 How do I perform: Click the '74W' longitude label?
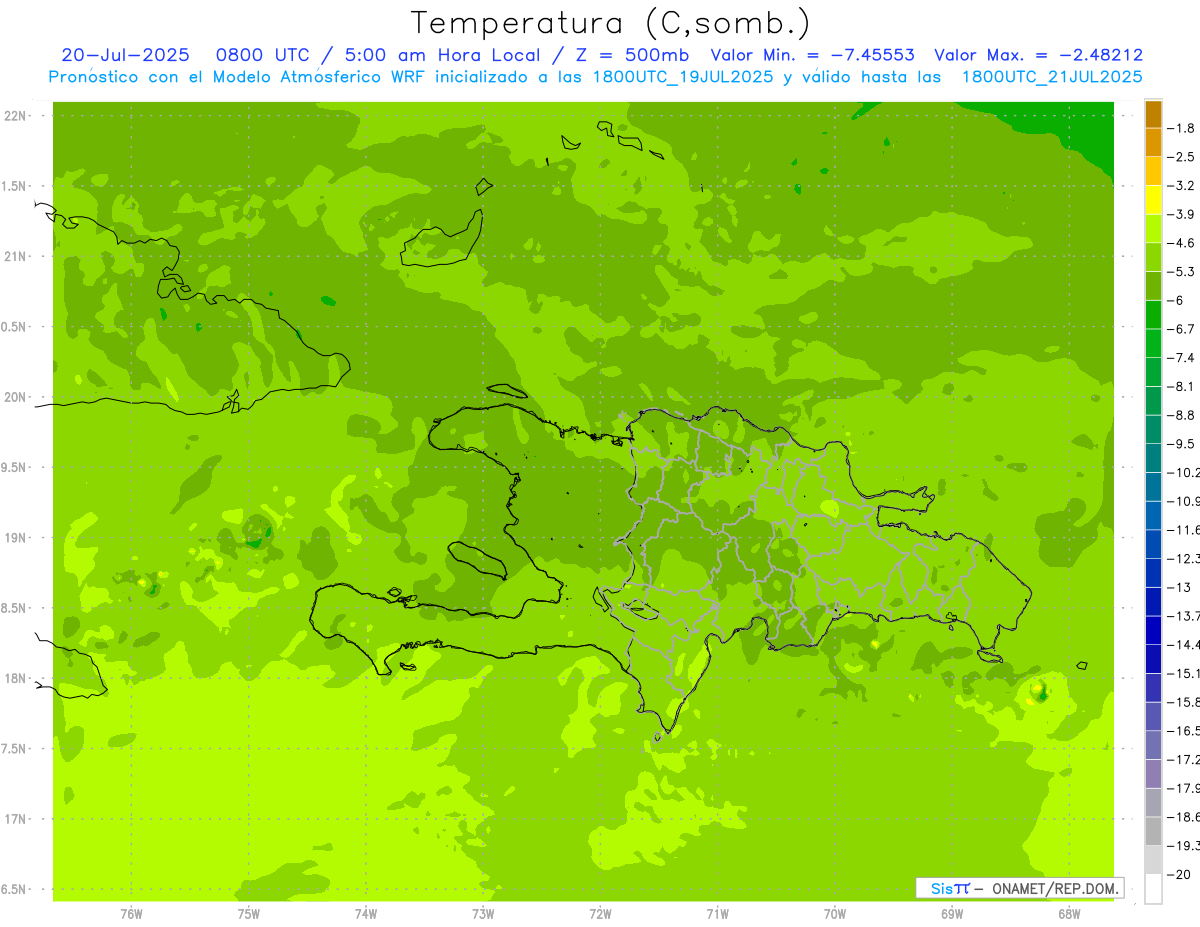(365, 913)
